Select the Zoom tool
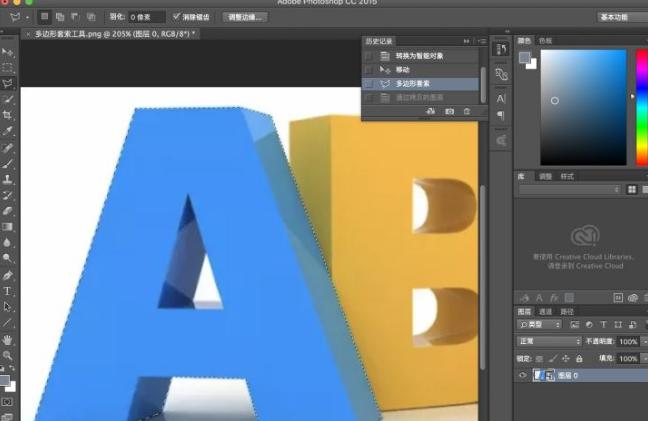This screenshot has height=421, width=648. [x=7, y=355]
